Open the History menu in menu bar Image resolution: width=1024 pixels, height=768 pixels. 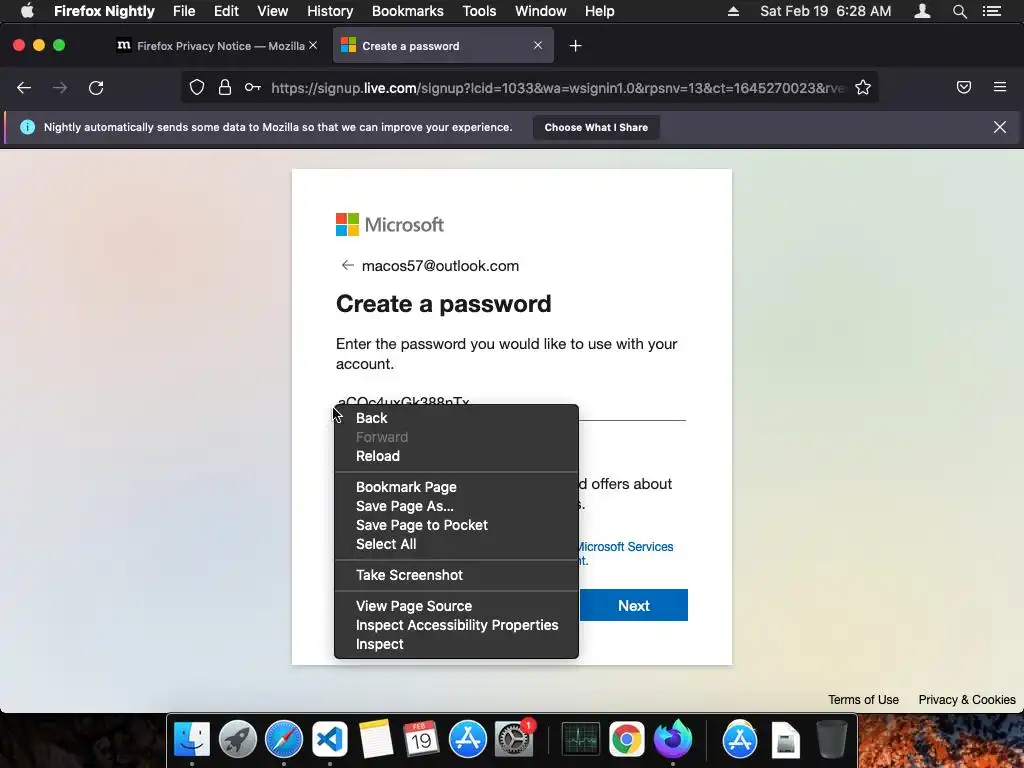(330, 11)
